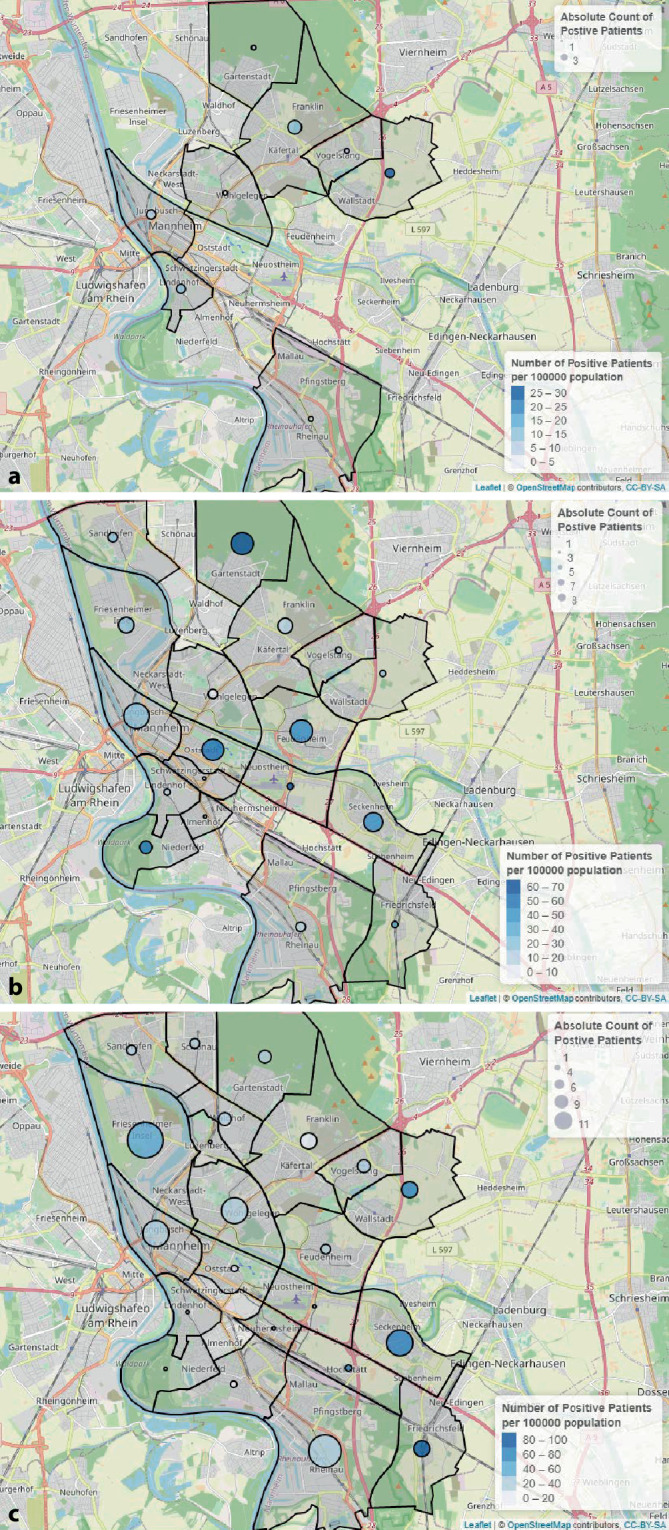This screenshot has height=1530, width=669.
Task: Open the Leaflet link in map a
Action: (487, 487)
